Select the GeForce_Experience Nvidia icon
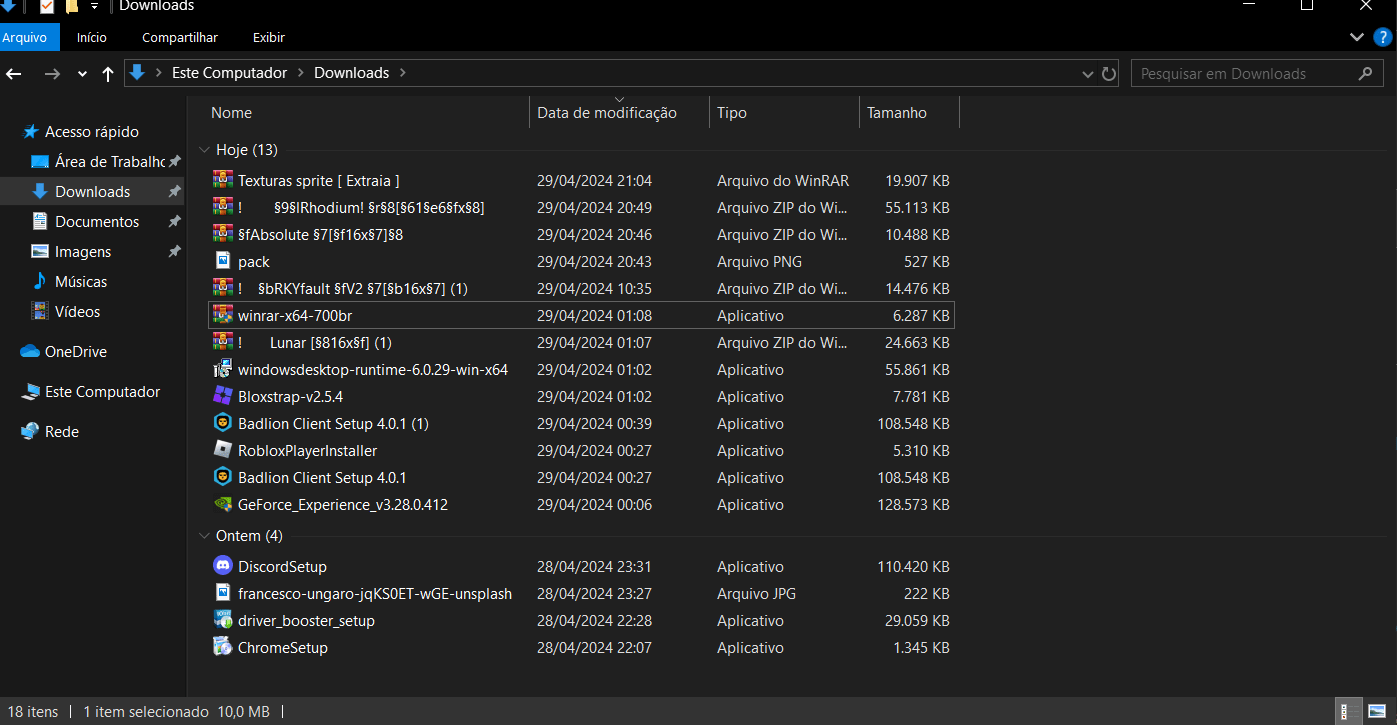The height and width of the screenshot is (725, 1397). tap(223, 505)
